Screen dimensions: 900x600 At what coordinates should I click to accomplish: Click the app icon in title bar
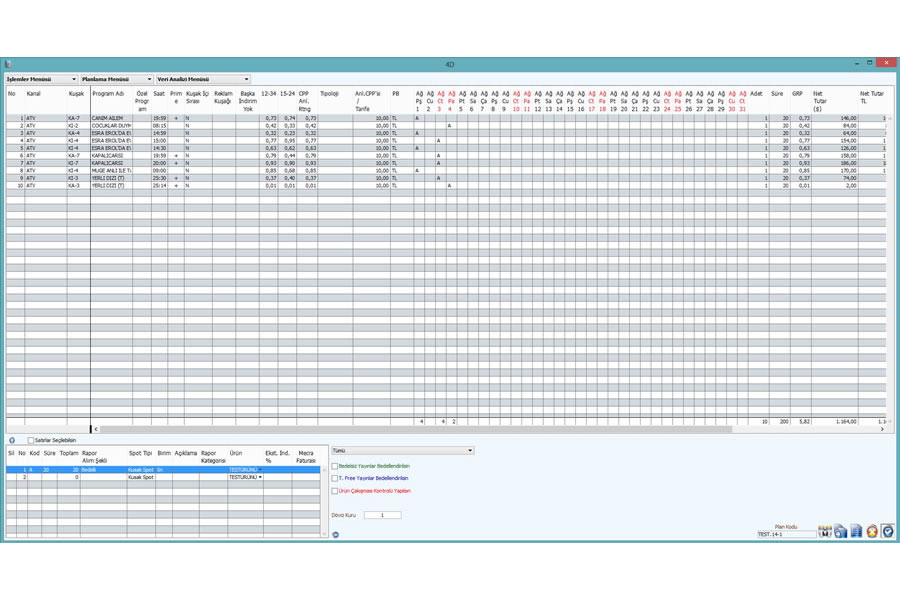8,64
